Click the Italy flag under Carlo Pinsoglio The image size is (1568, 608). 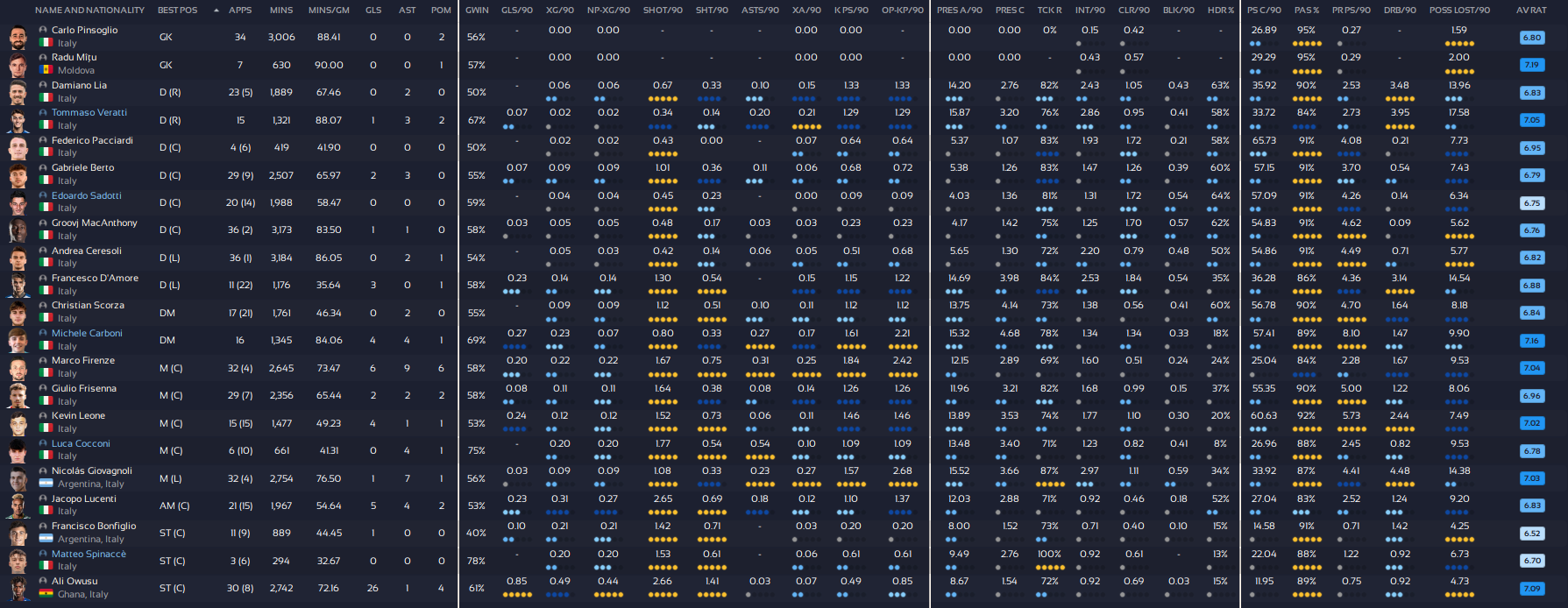[x=46, y=43]
